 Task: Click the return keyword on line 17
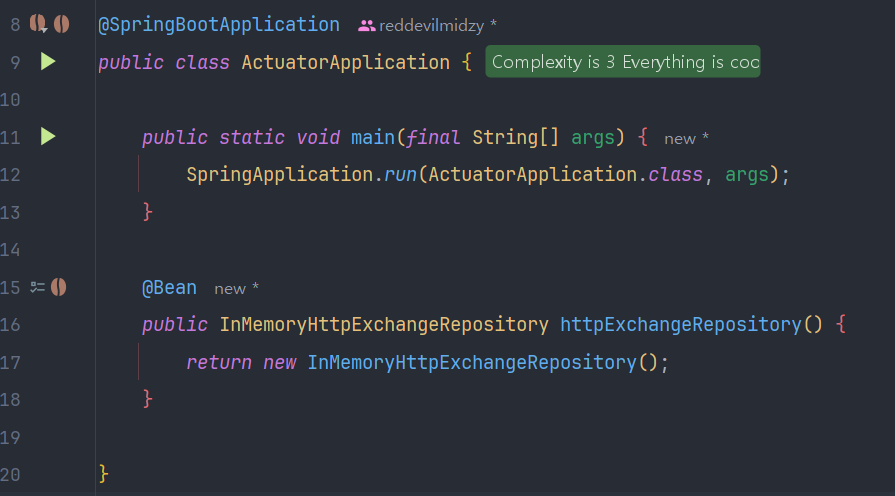pos(219,362)
